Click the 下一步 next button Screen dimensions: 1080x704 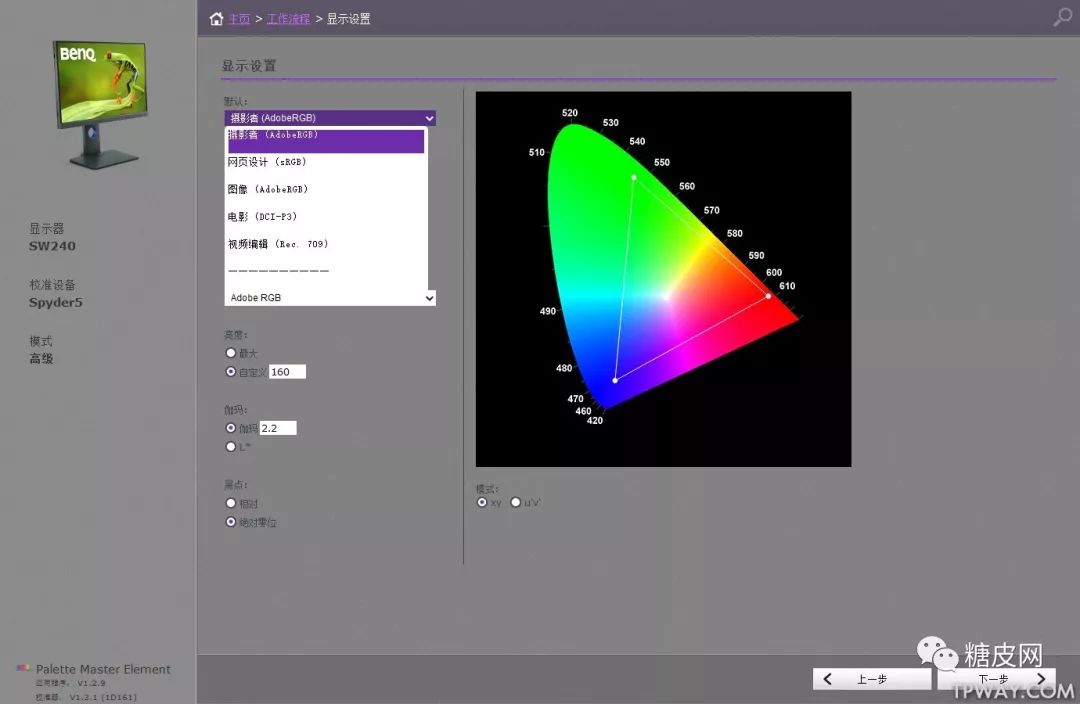996,679
